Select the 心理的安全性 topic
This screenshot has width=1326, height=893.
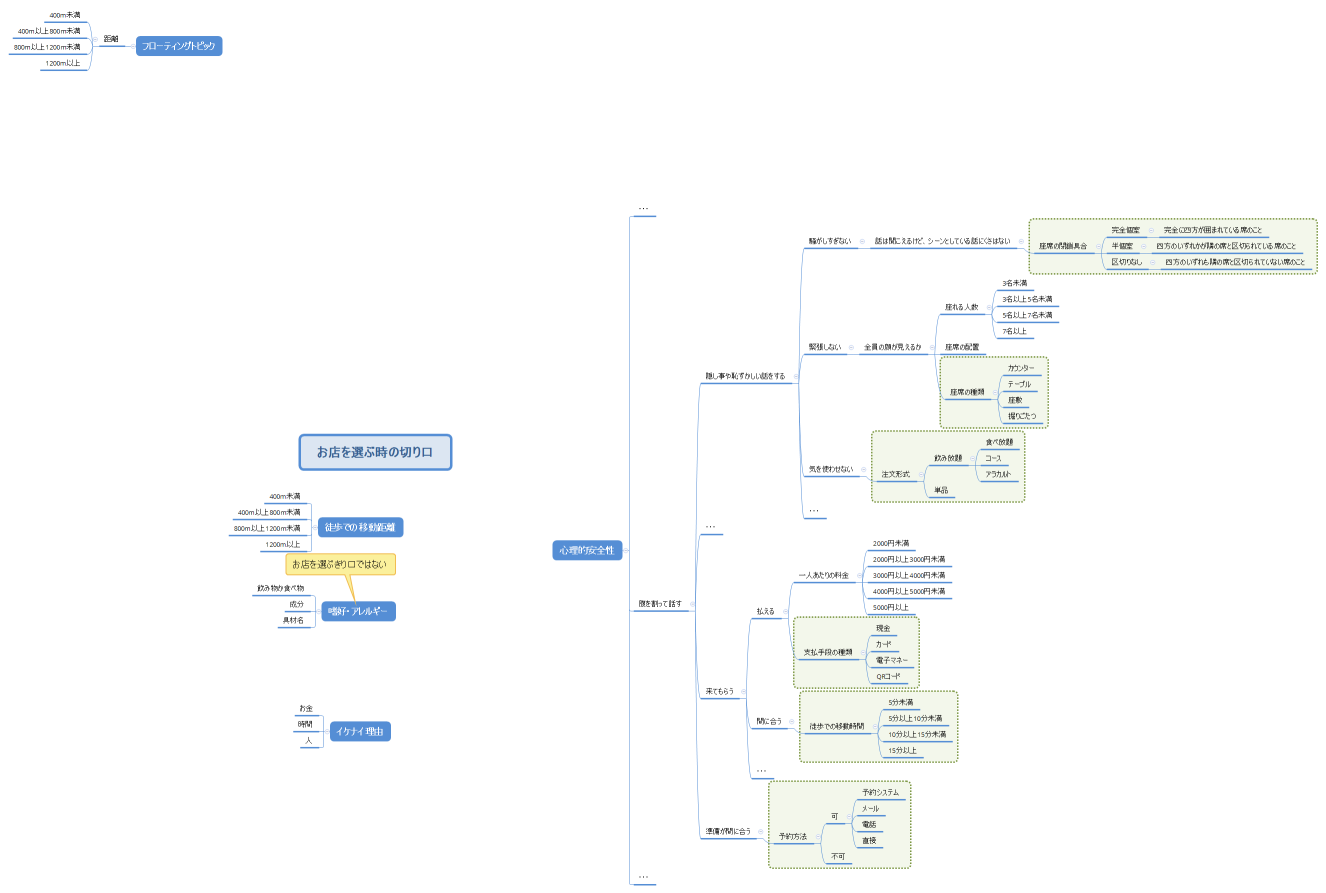pos(587,550)
